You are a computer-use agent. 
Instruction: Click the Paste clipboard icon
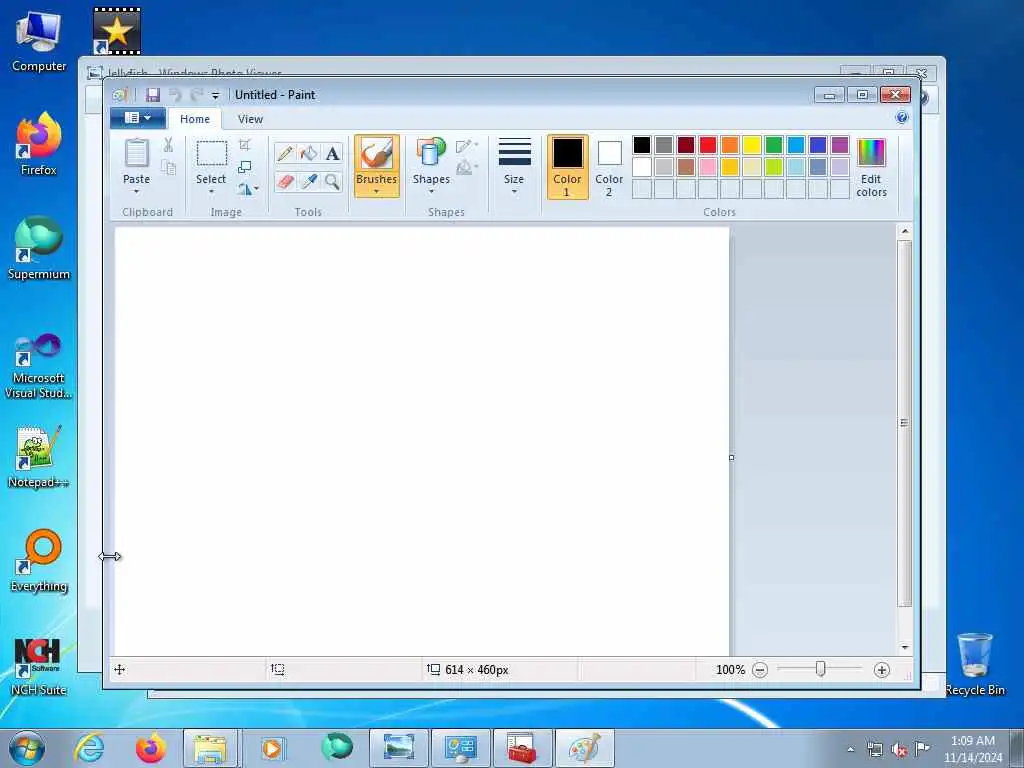tap(136, 153)
